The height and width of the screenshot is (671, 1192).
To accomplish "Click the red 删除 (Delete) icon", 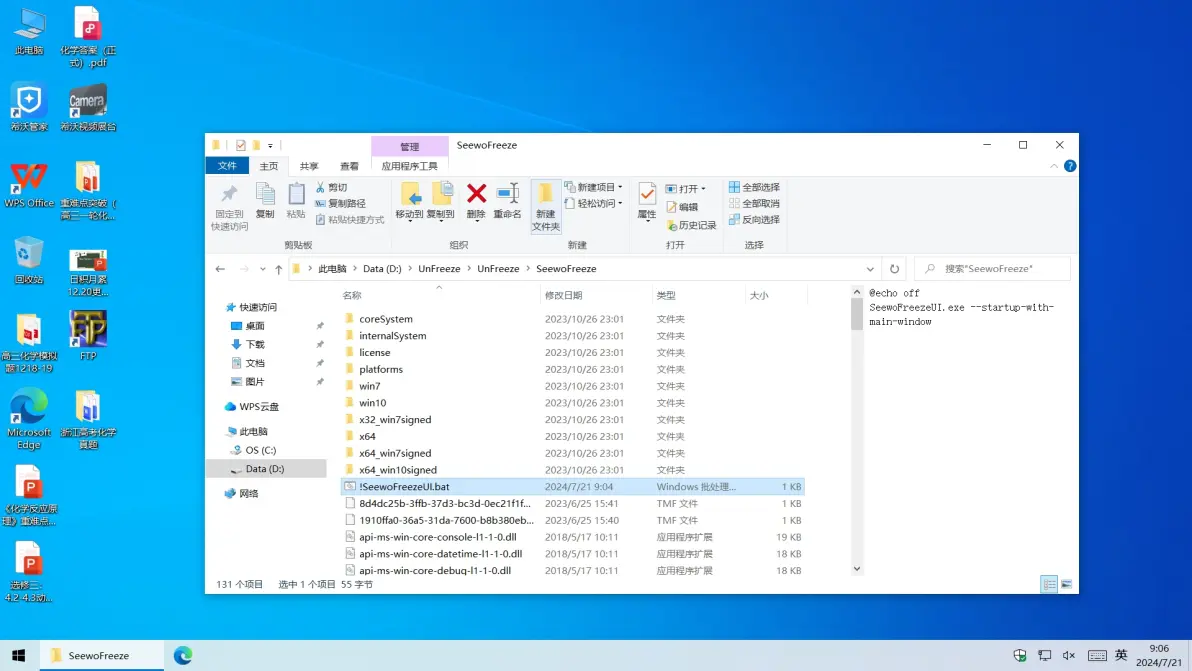I will point(476,199).
